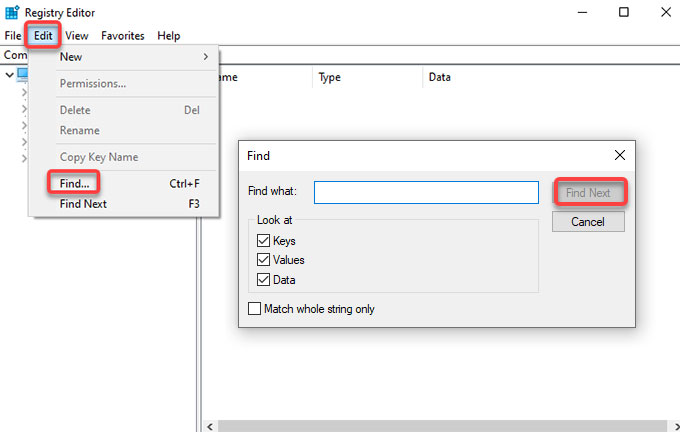
Task: Maximize the Registry Editor window
Action: point(624,12)
